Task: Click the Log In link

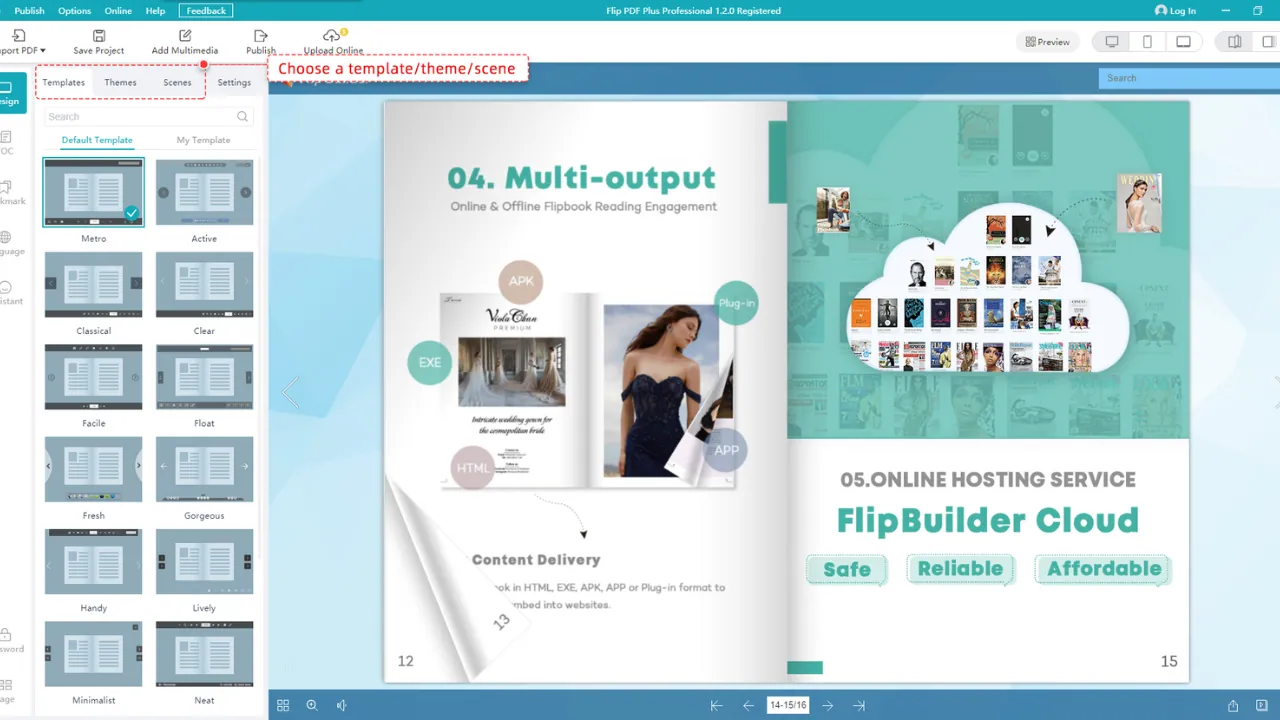Action: click(x=1175, y=11)
